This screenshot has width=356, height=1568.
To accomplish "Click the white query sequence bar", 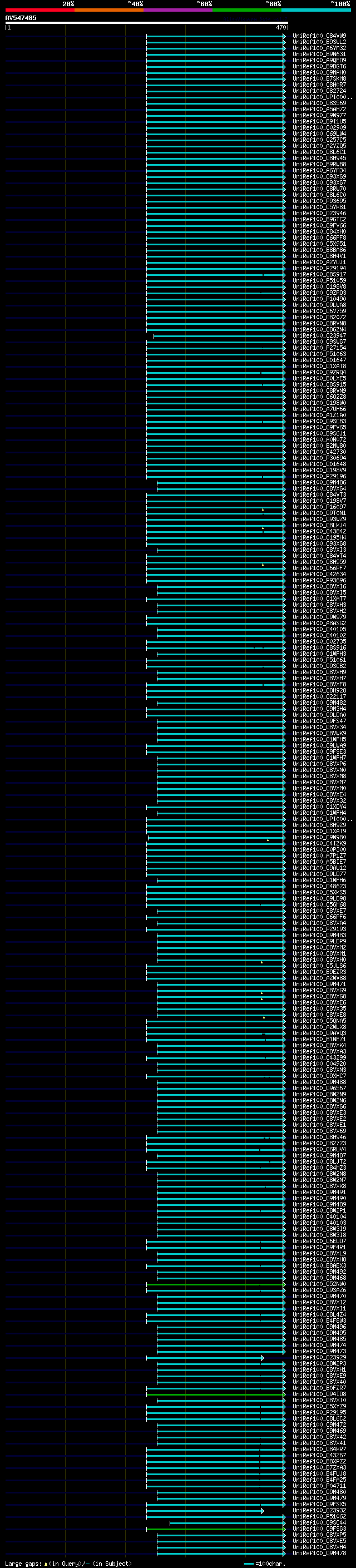I will click(147, 22).
